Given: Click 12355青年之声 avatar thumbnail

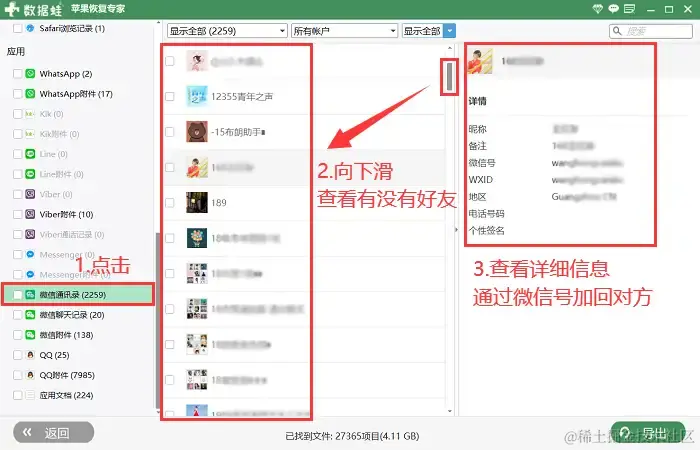Looking at the screenshot, I should [197, 96].
